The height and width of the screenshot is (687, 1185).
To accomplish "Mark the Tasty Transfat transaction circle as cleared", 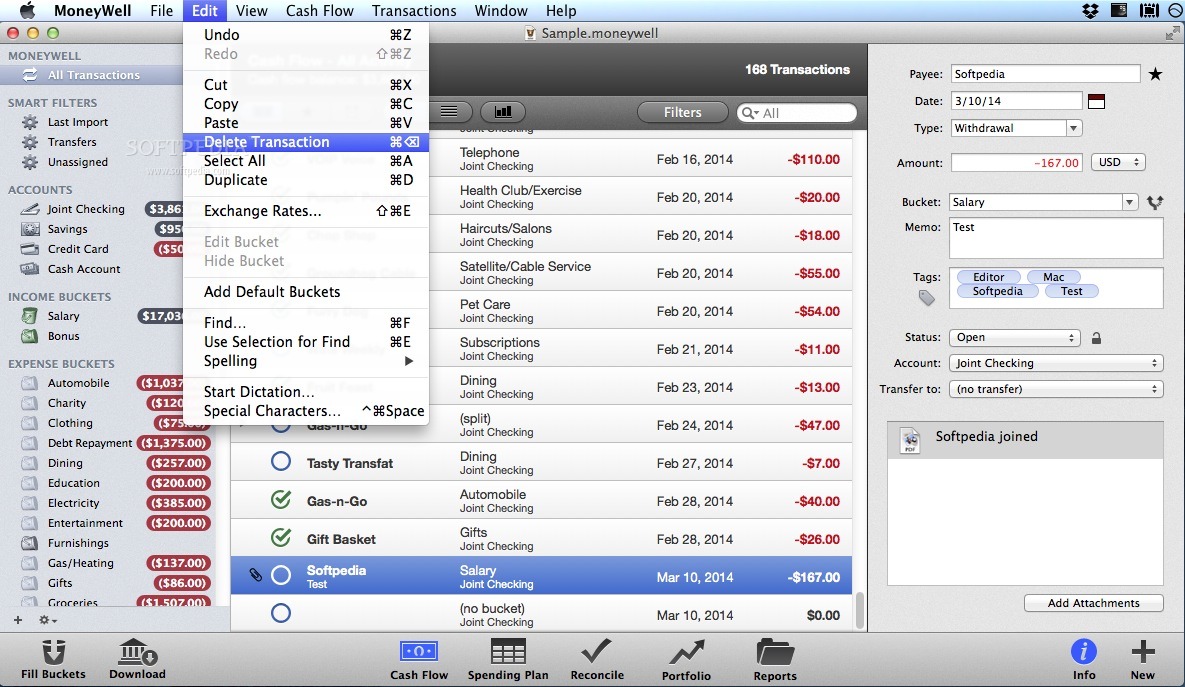I will pyautogui.click(x=280, y=462).
